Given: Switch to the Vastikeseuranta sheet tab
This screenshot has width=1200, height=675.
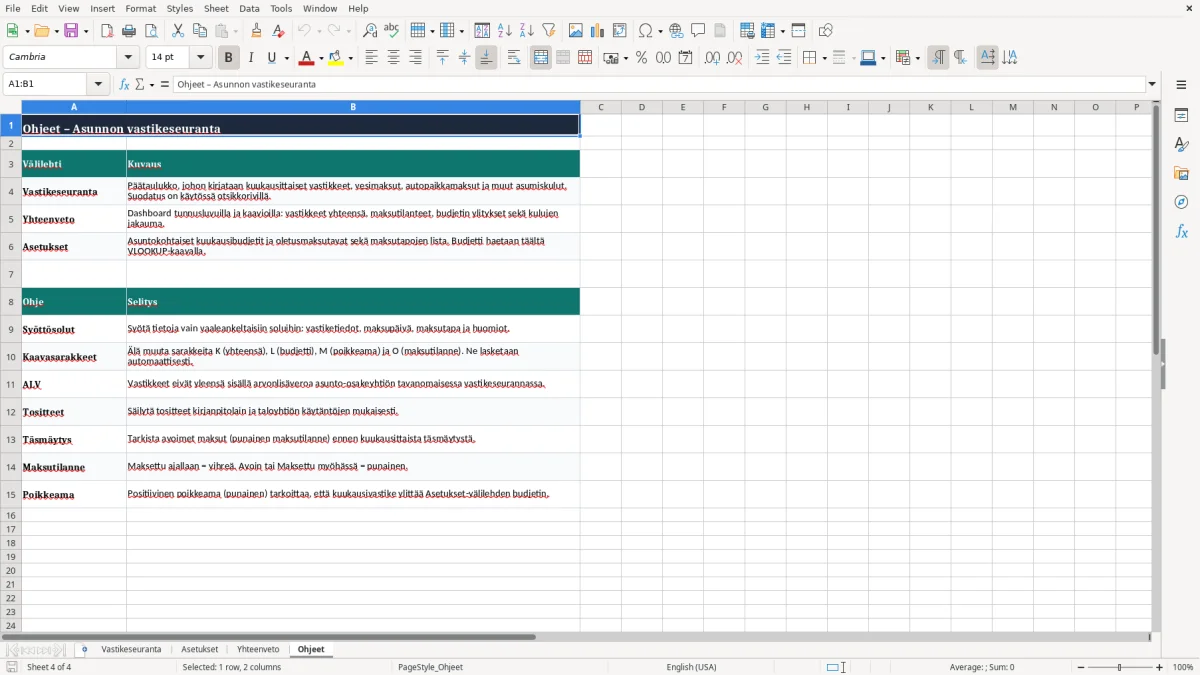Looking at the screenshot, I should click(131, 650).
